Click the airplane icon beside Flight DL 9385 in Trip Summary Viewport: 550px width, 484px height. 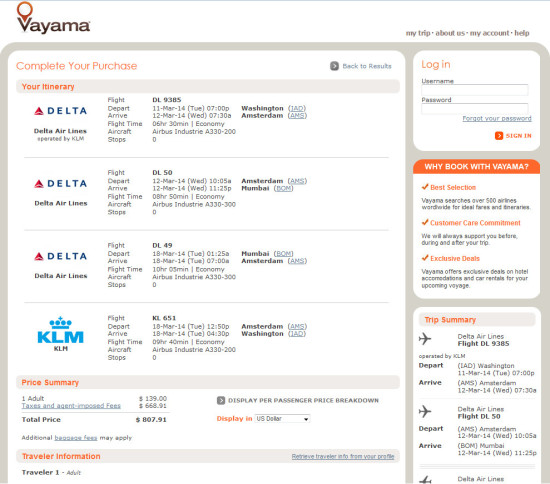click(425, 339)
